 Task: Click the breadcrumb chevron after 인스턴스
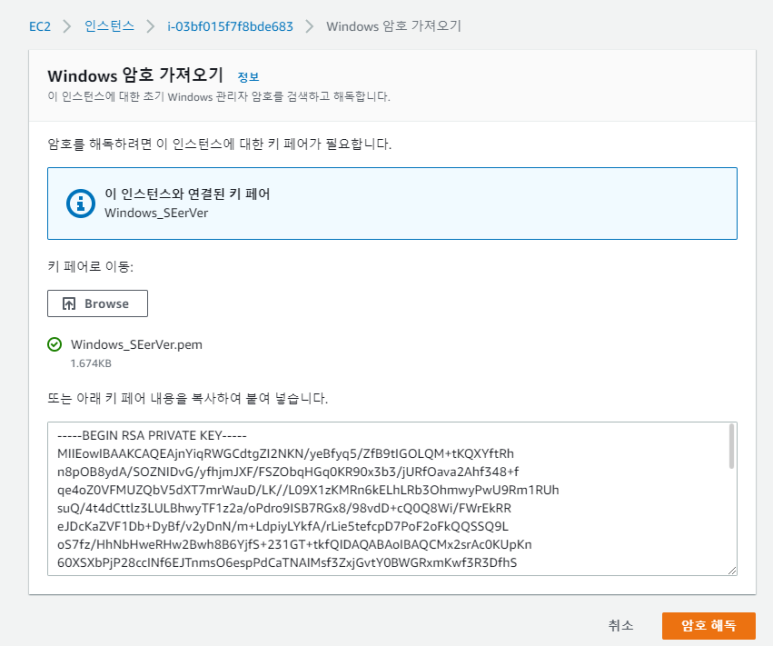click(x=151, y=26)
